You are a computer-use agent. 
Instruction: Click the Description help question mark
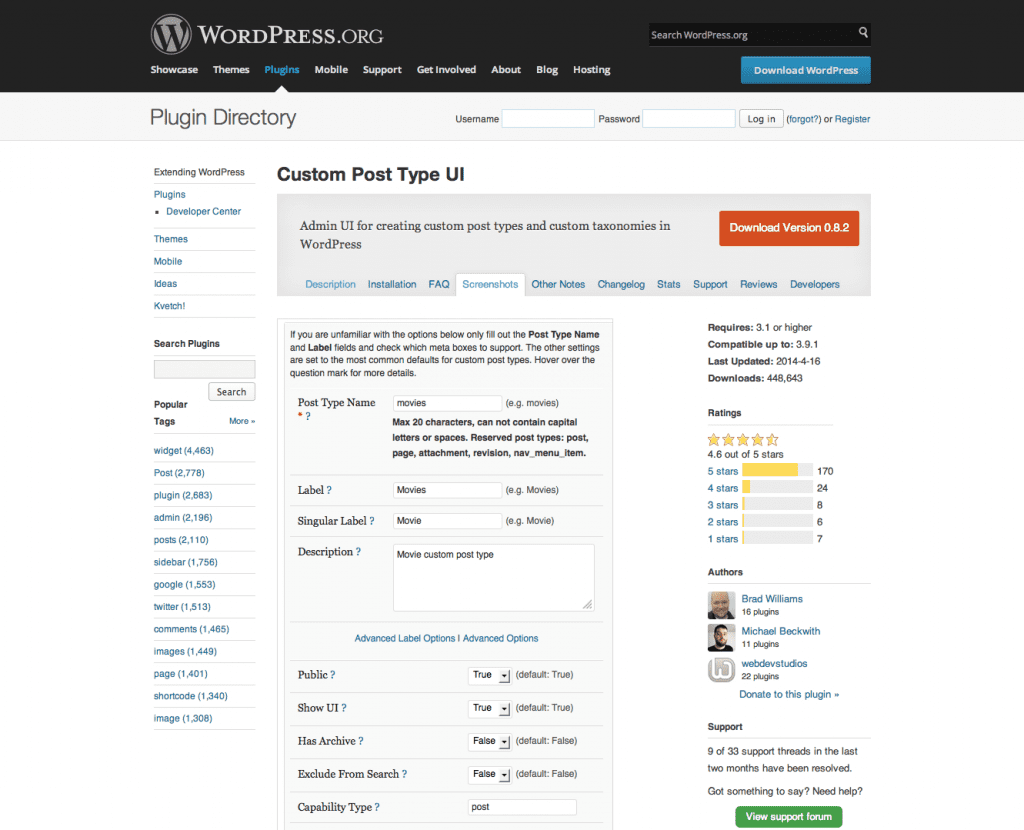point(358,552)
